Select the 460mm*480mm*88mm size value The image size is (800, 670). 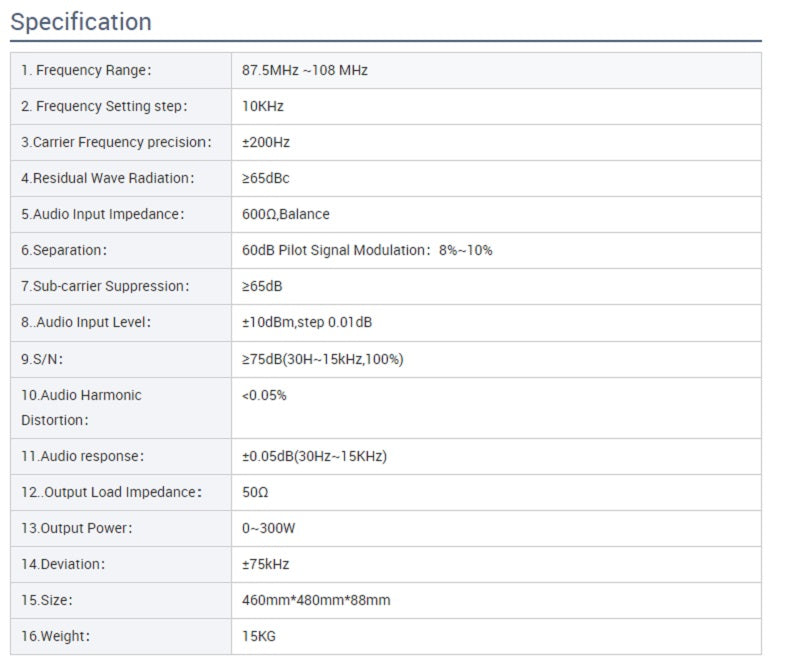(x=316, y=600)
